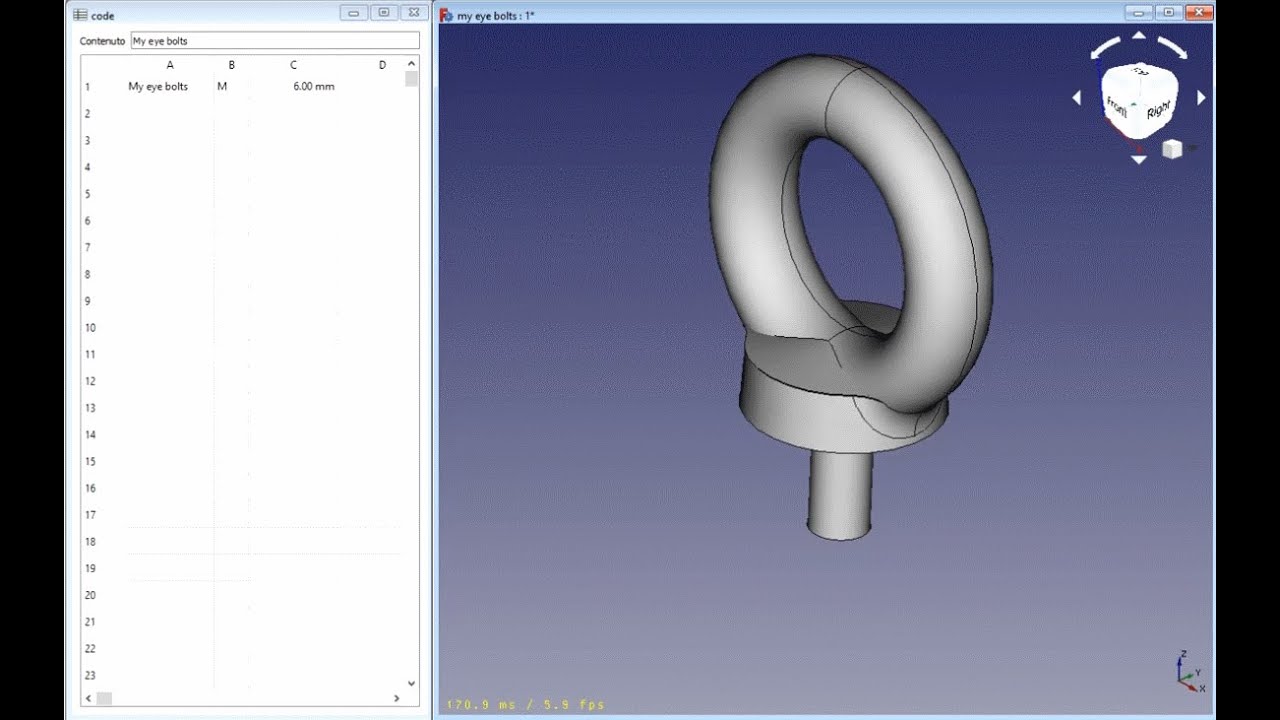Click the Front face of the navigation cube
This screenshot has width=1280, height=720.
pos(1118,108)
